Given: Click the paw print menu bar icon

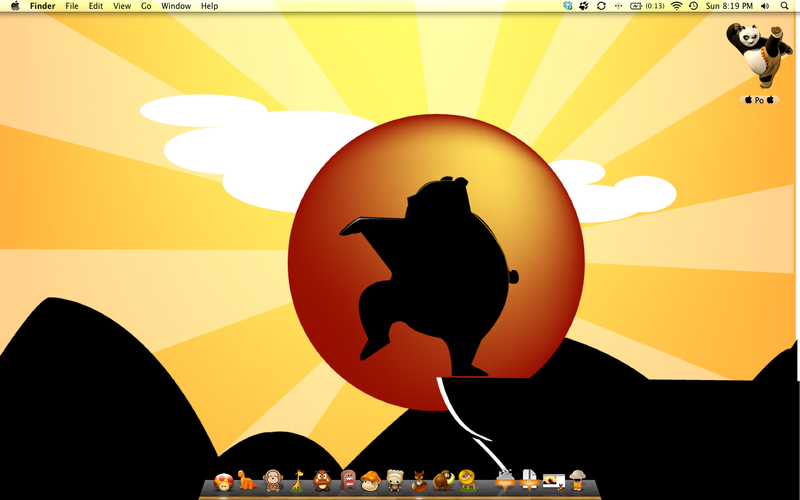Looking at the screenshot, I should tap(584, 6).
